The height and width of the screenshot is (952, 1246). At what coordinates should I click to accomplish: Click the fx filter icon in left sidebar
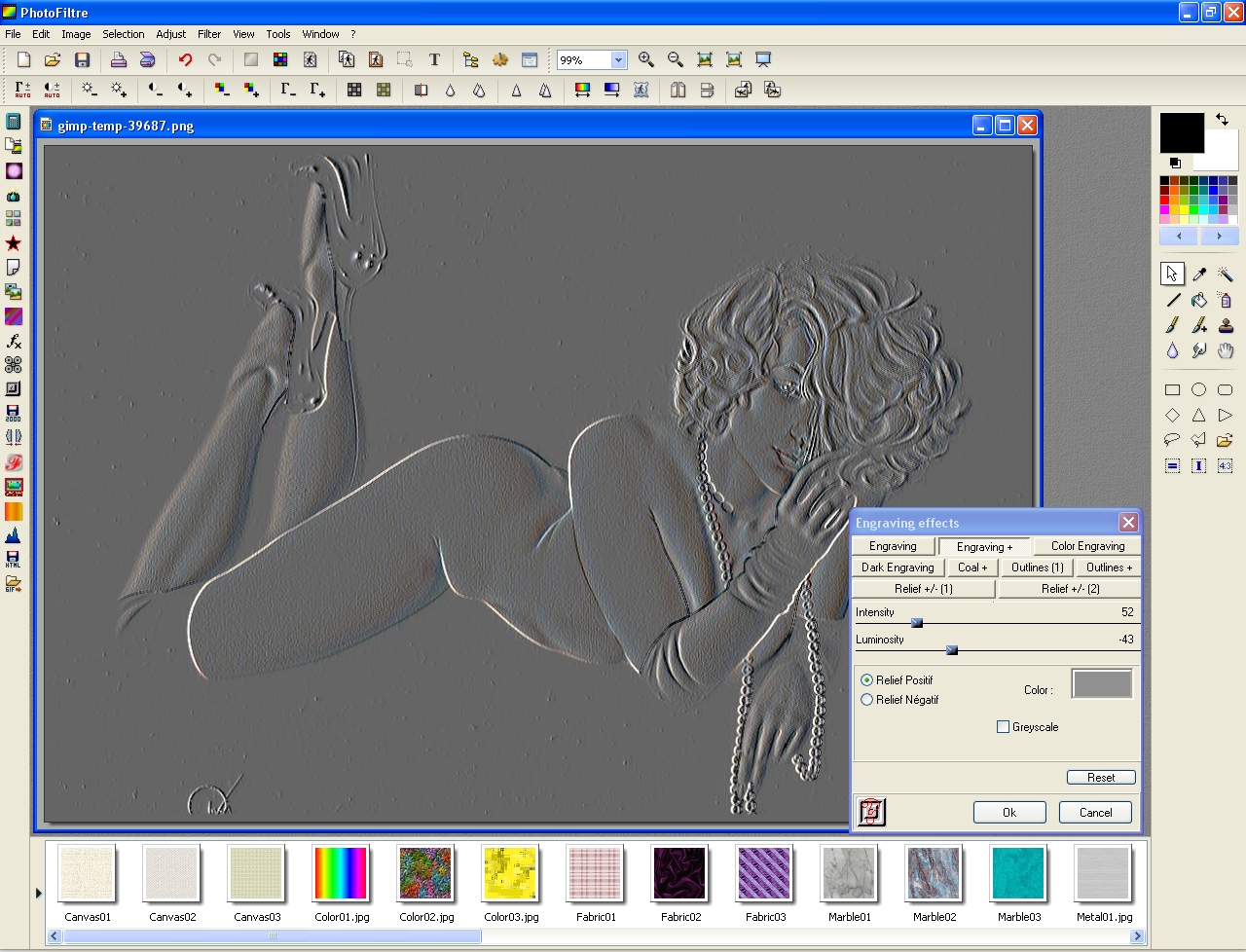(14, 341)
